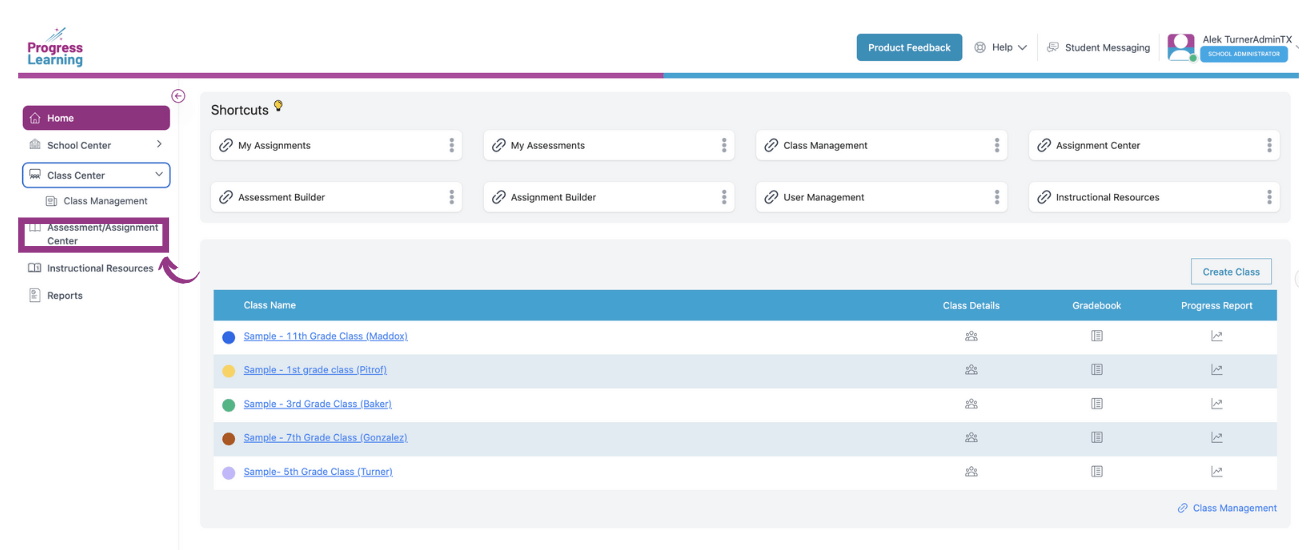1304x550 pixels.
Task: Open Class Details for 3rd Grade Class (Baker)
Action: pos(971,404)
